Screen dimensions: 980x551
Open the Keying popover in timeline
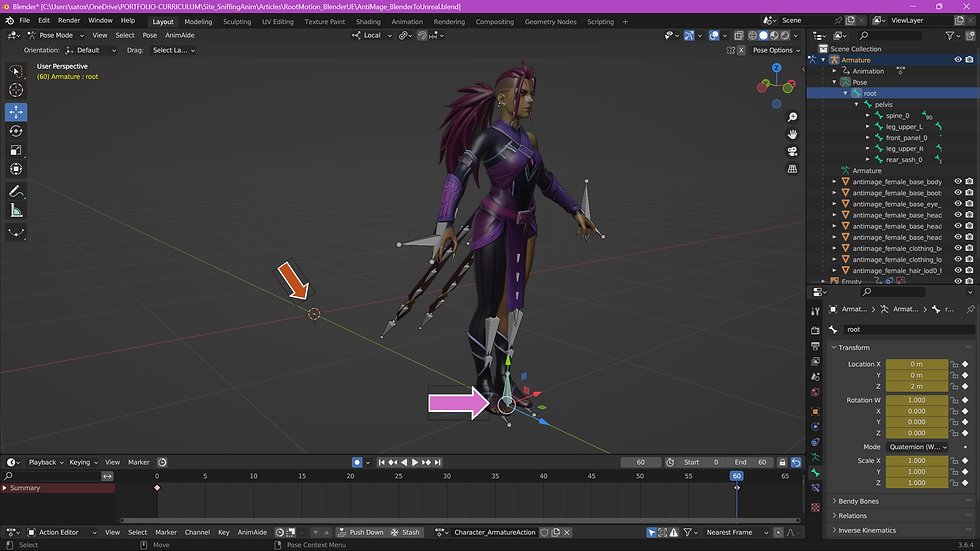(x=83, y=462)
